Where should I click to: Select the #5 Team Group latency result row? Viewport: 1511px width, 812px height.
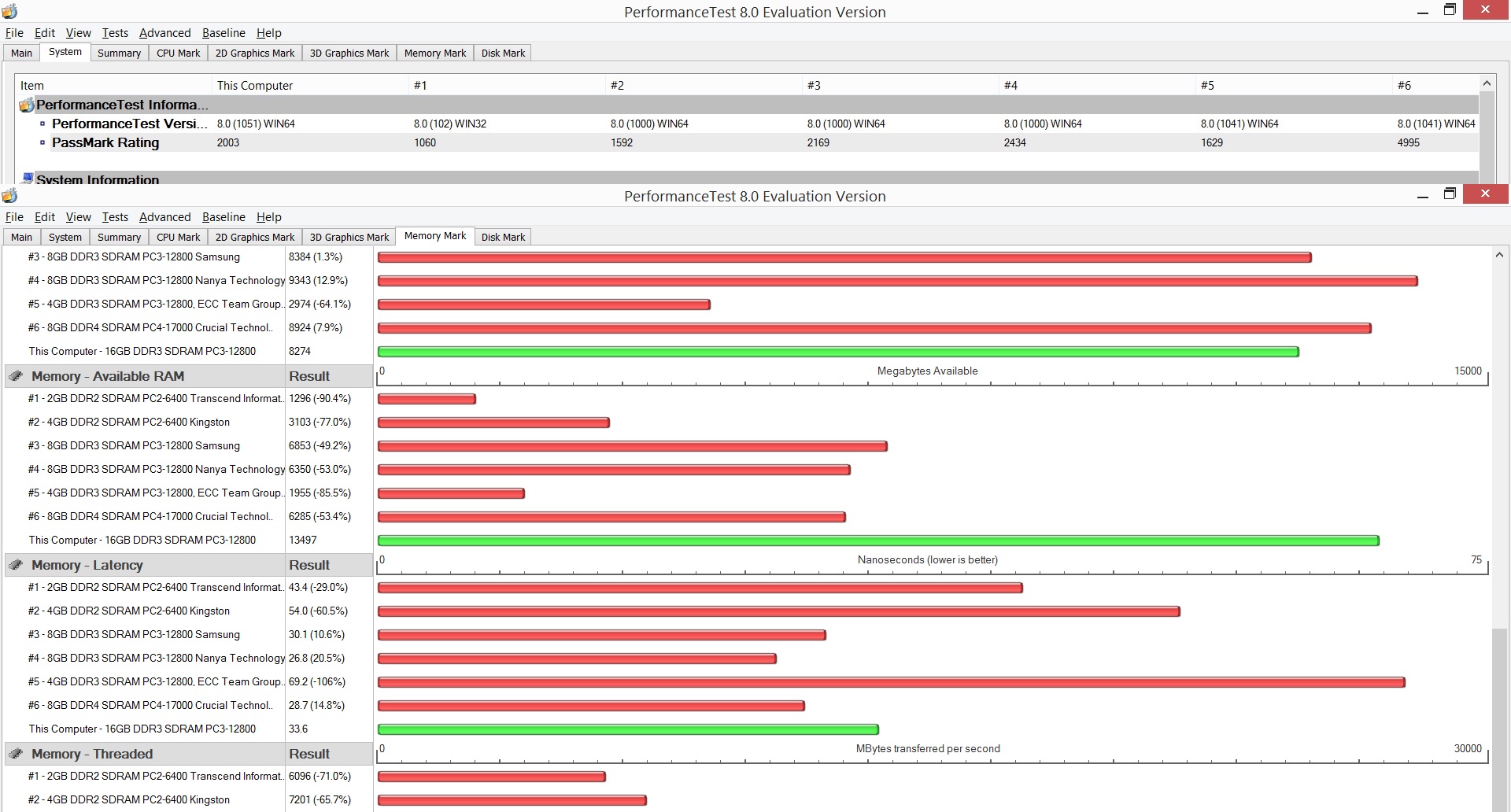tap(746, 681)
